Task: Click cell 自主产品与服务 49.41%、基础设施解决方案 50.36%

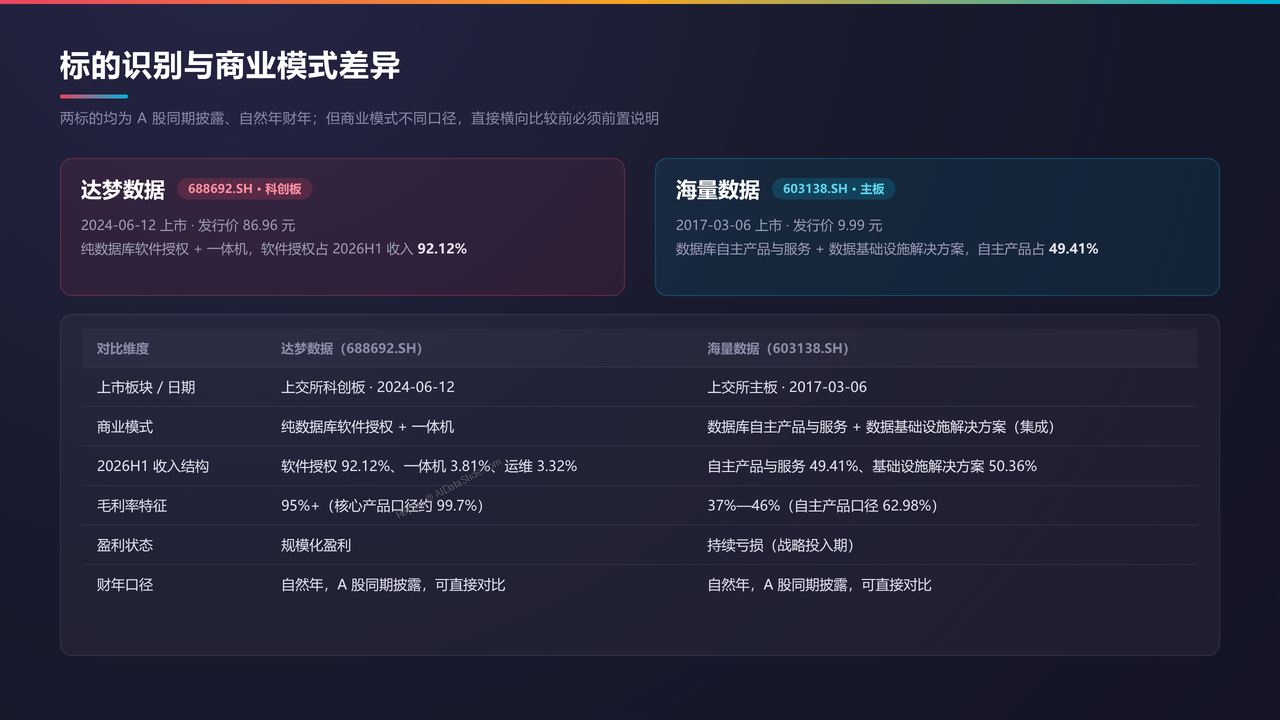Action: [872, 466]
